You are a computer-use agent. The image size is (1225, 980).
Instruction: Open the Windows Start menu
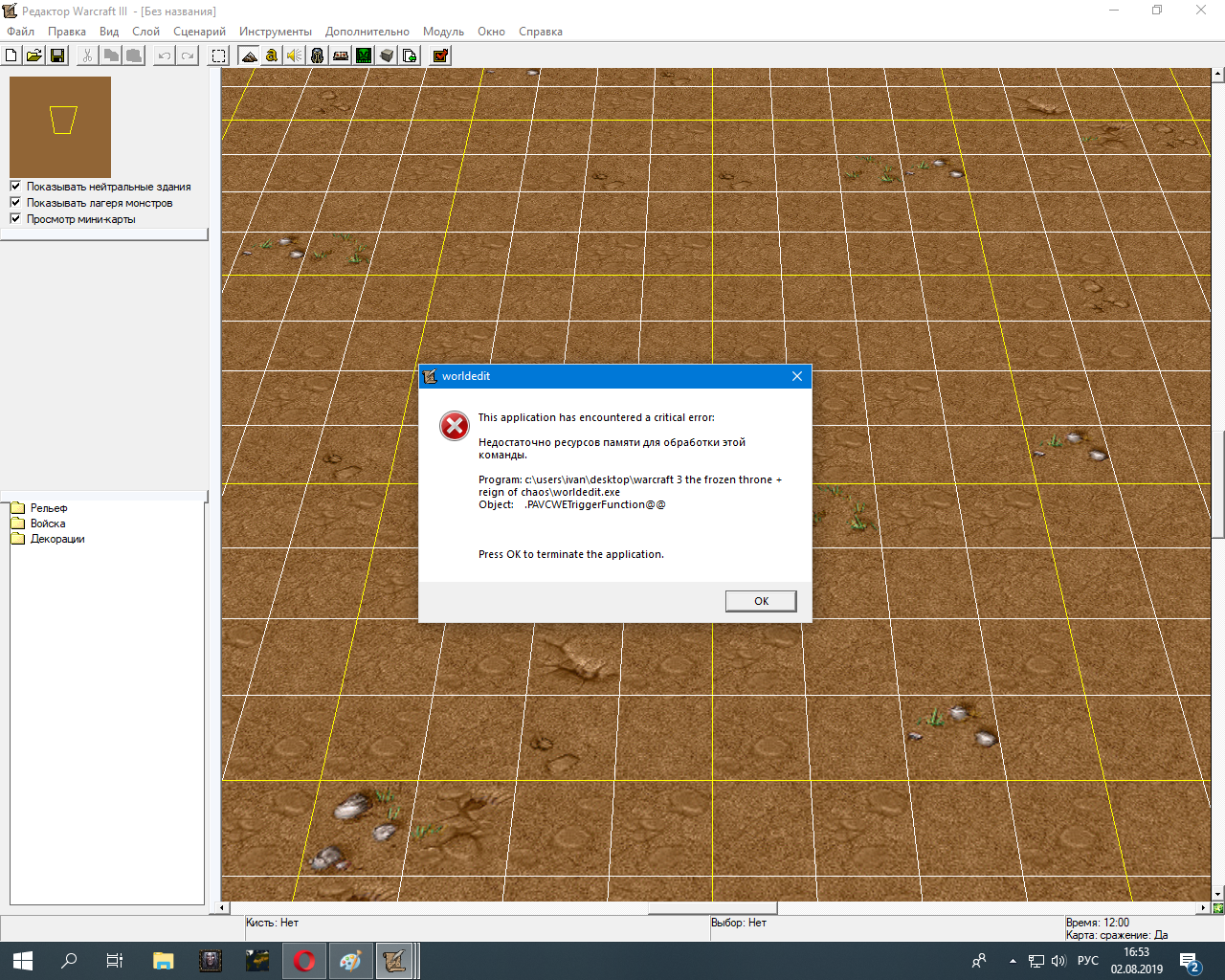[23, 961]
